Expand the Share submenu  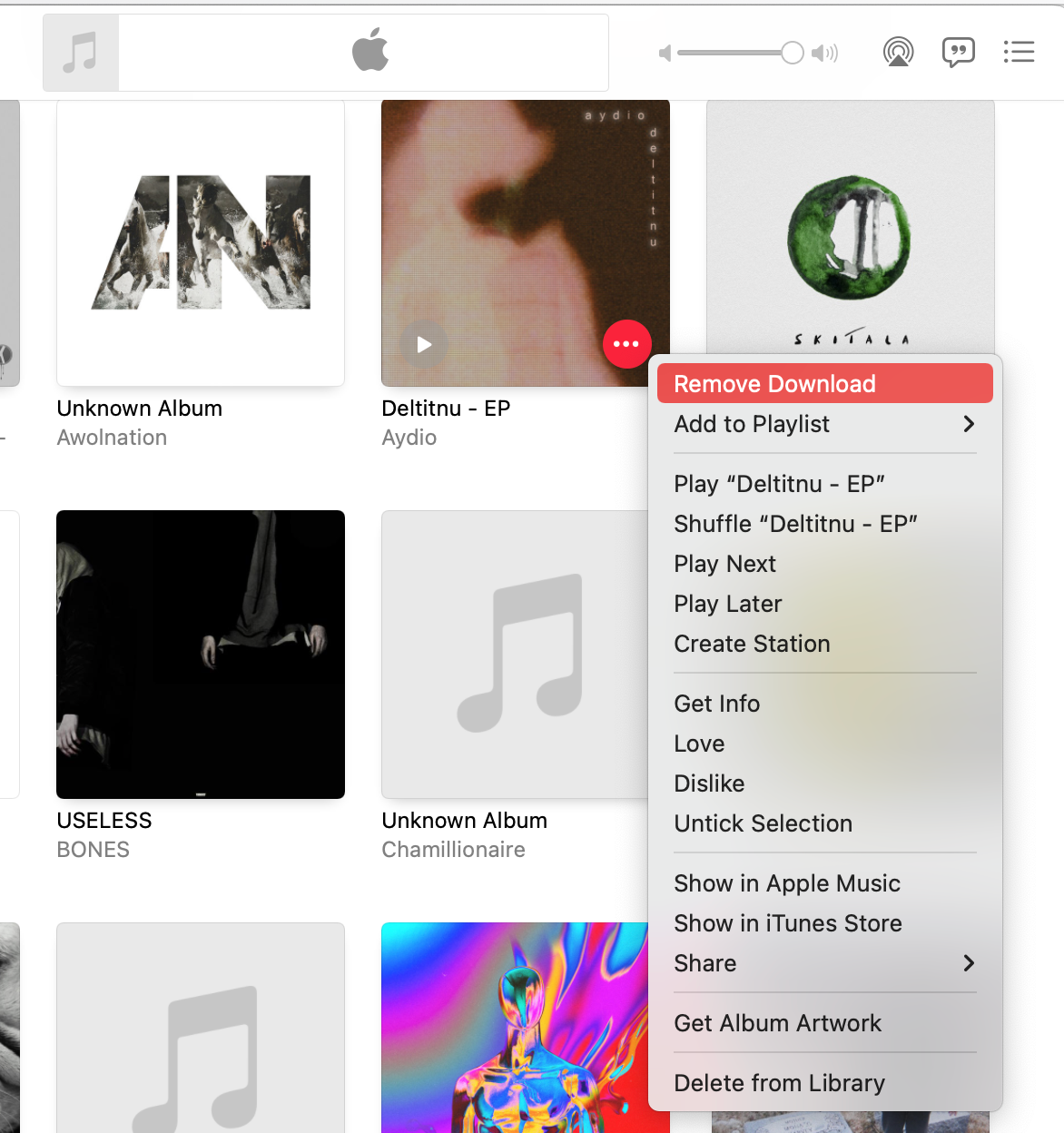pos(824,963)
